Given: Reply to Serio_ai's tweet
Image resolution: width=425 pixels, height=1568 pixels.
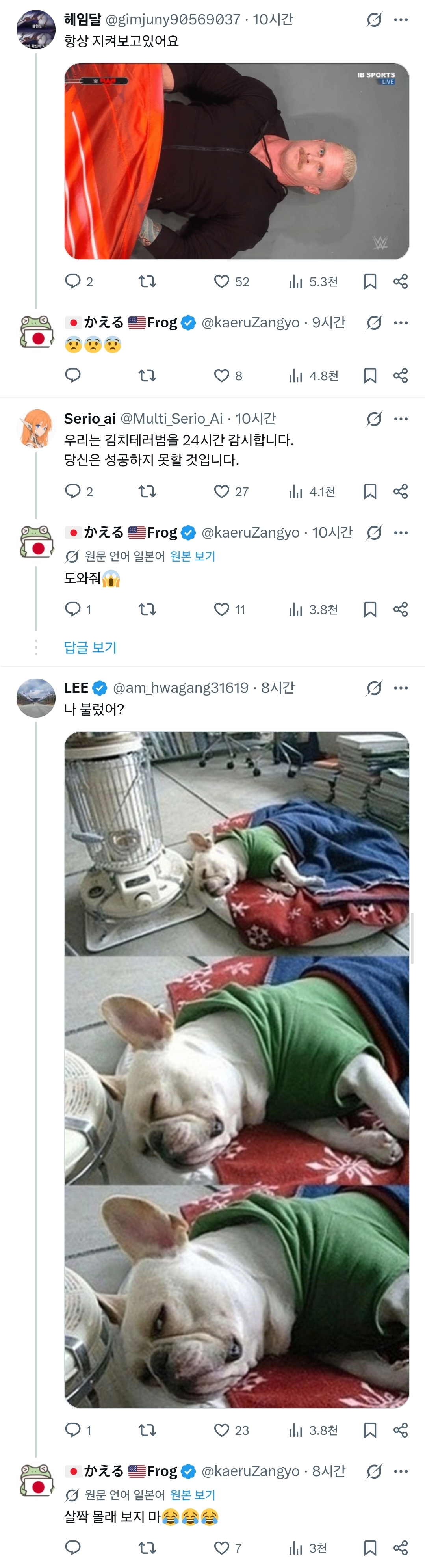Looking at the screenshot, I should [x=73, y=491].
